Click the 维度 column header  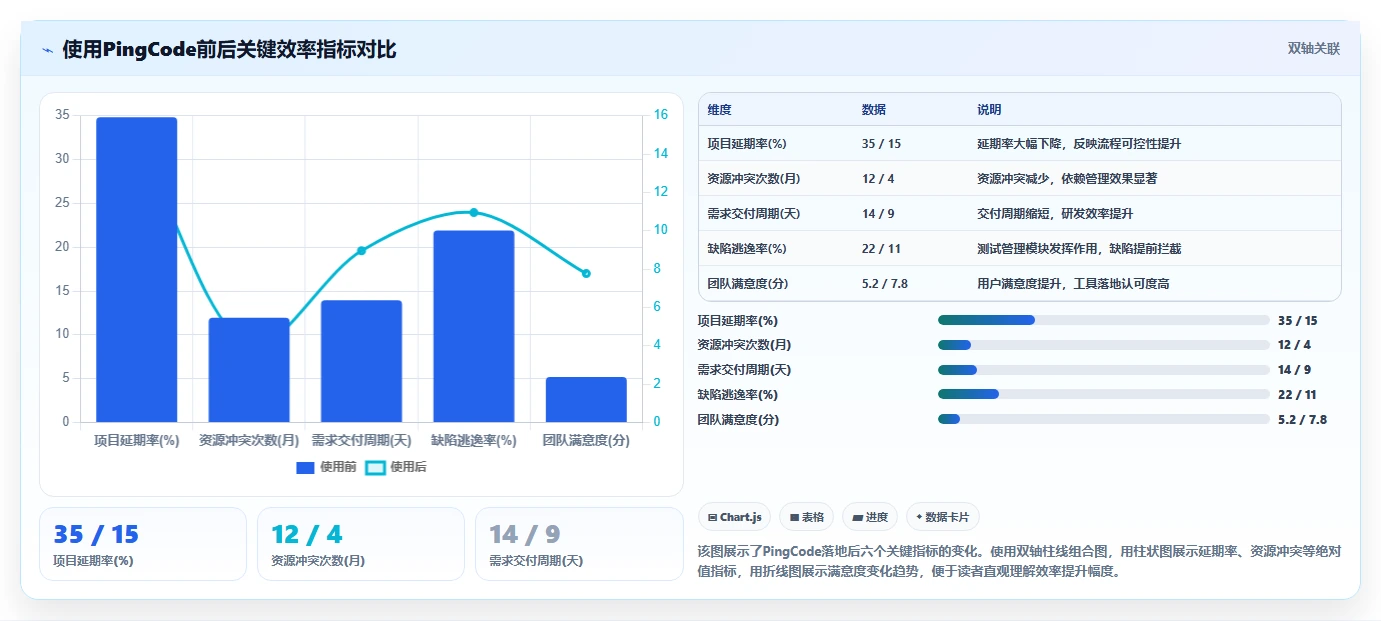coord(720,109)
